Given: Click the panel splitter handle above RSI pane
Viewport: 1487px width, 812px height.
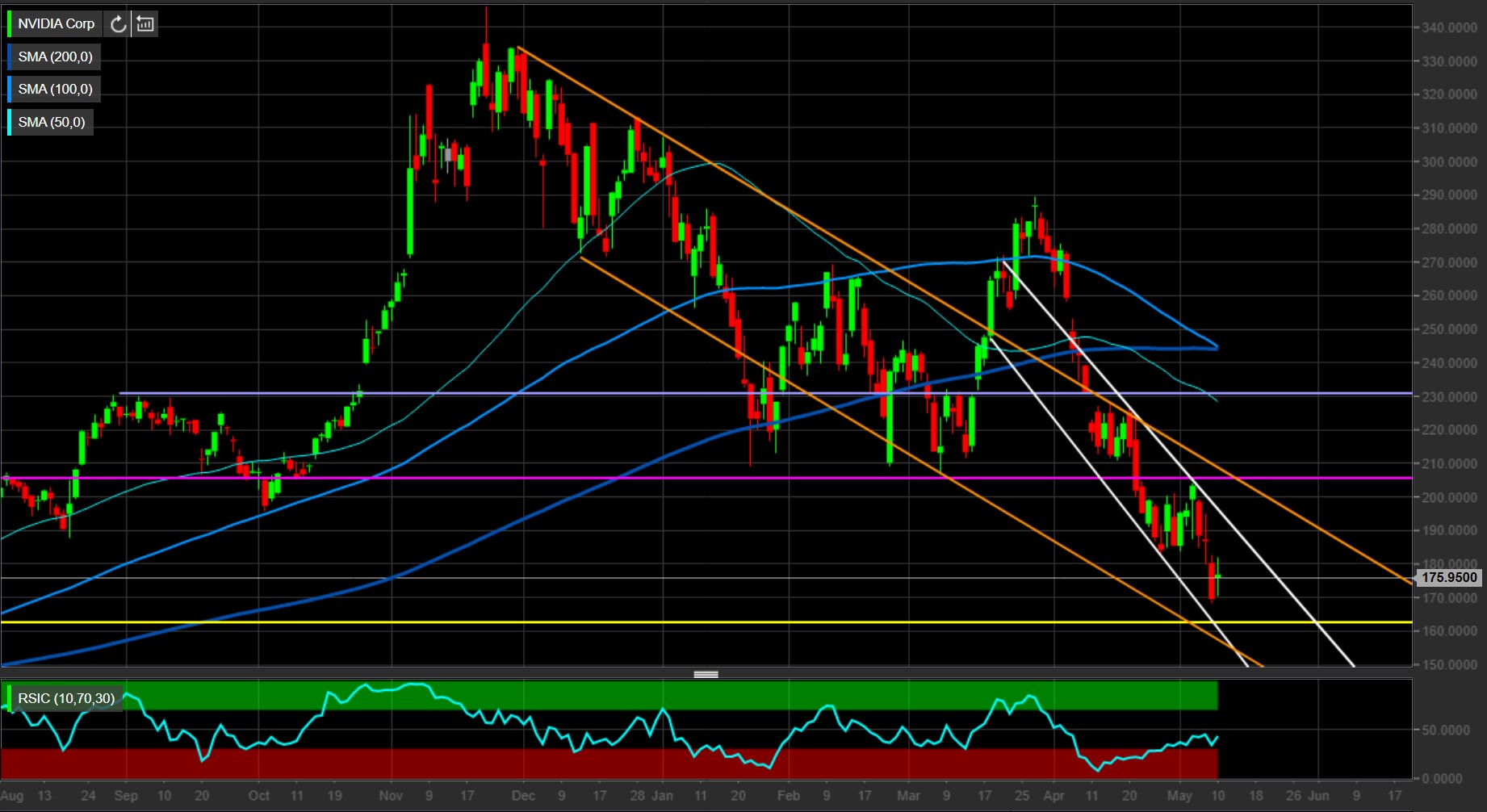Looking at the screenshot, I should click(706, 674).
